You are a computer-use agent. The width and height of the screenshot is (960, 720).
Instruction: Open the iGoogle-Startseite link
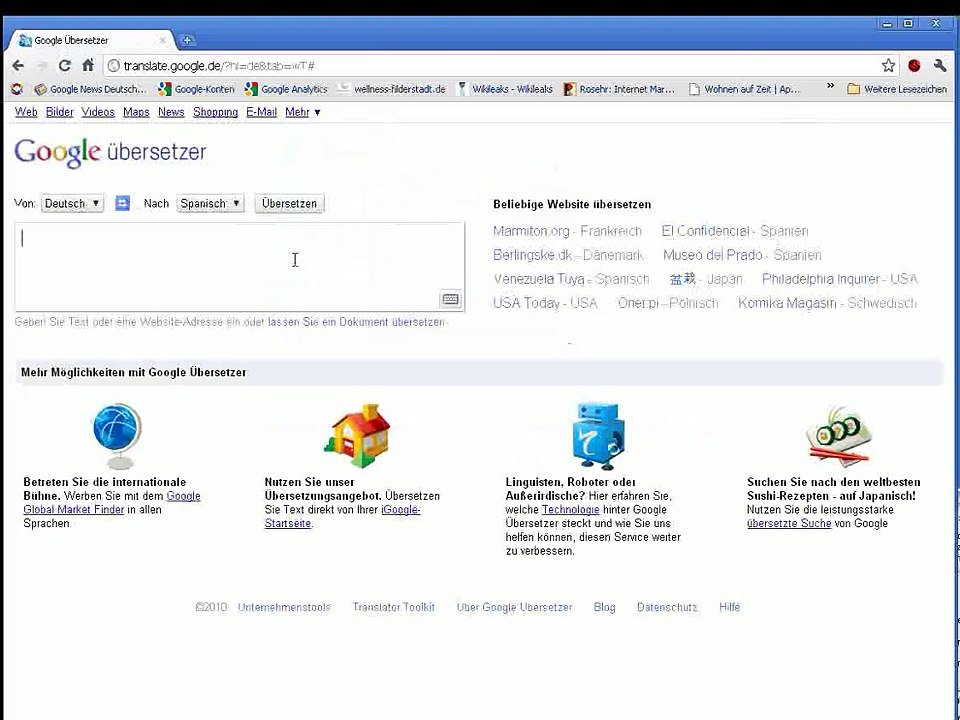[342, 516]
